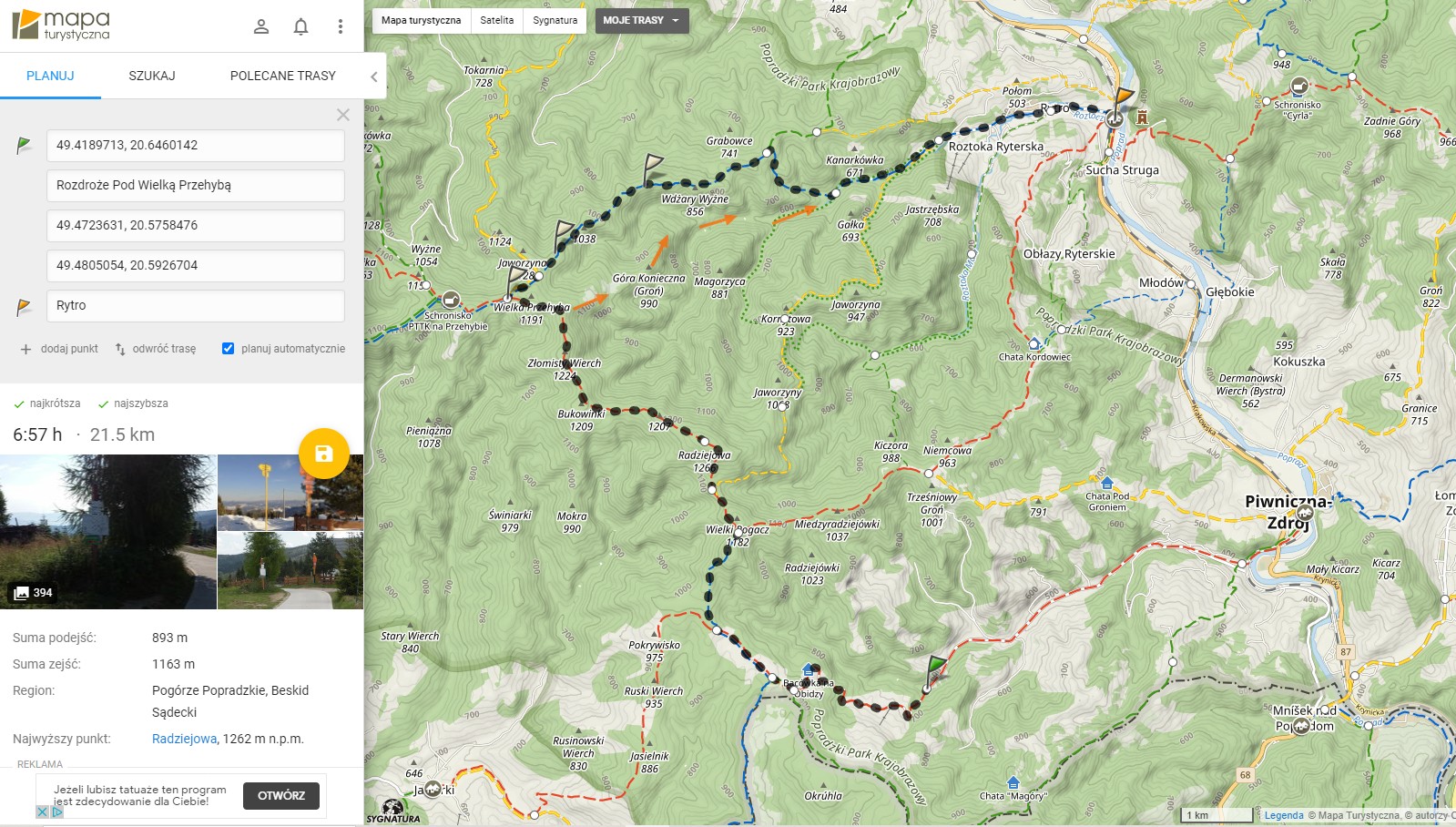Switch to the SZUKAJ tab

(x=152, y=76)
